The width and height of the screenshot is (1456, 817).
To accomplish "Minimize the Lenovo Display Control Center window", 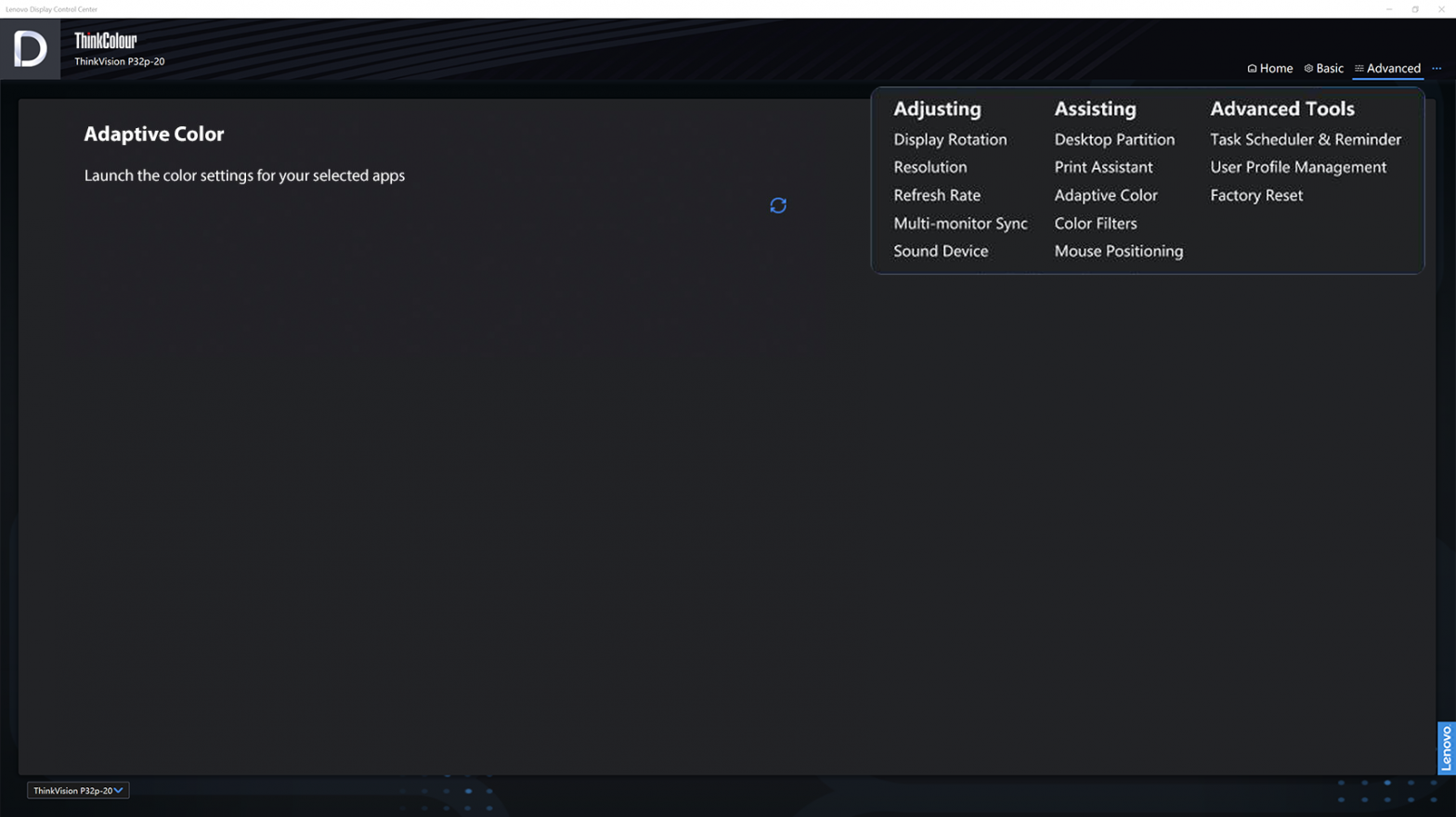I will click(x=1389, y=9).
